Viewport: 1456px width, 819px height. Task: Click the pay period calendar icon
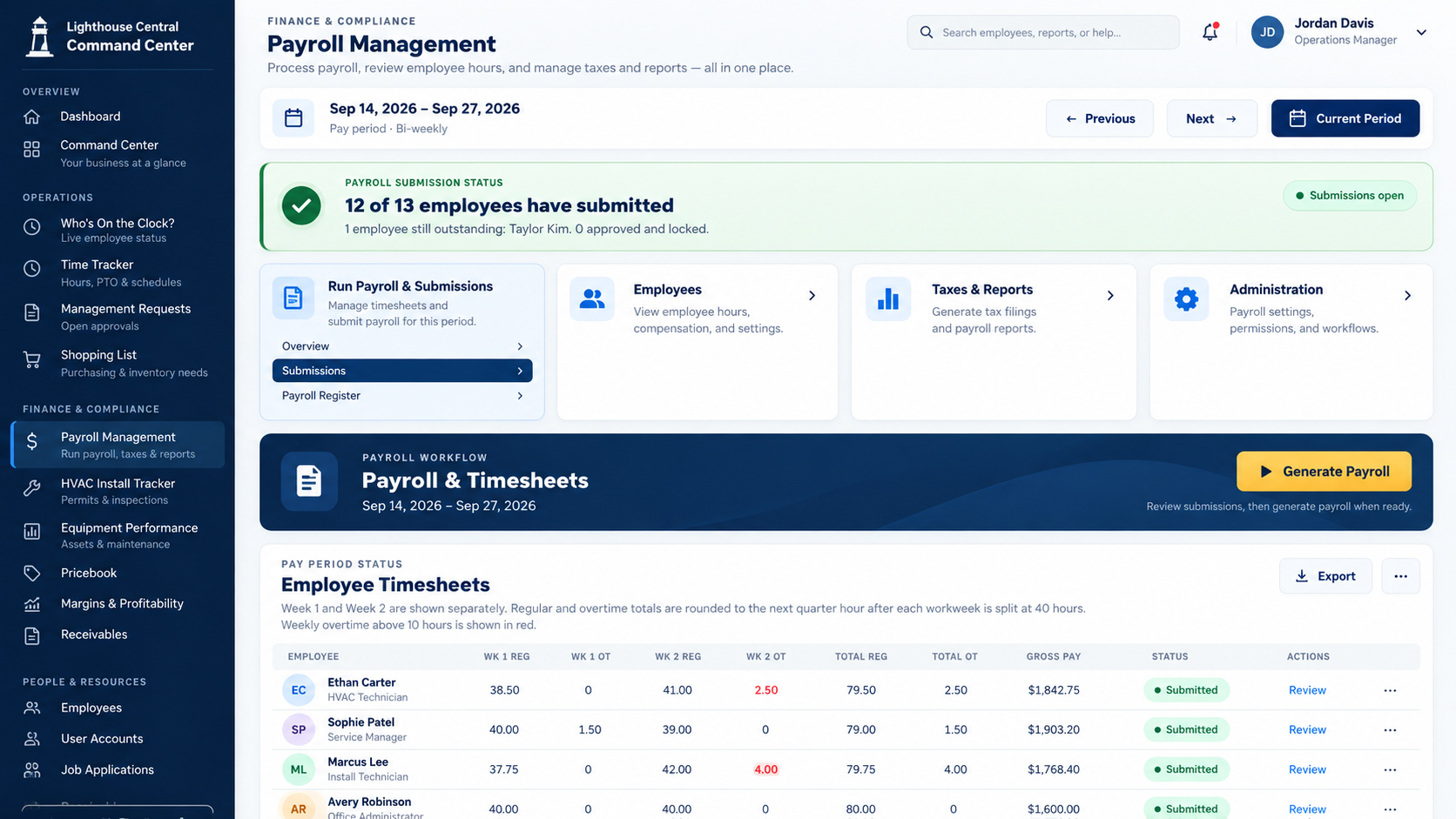point(293,118)
